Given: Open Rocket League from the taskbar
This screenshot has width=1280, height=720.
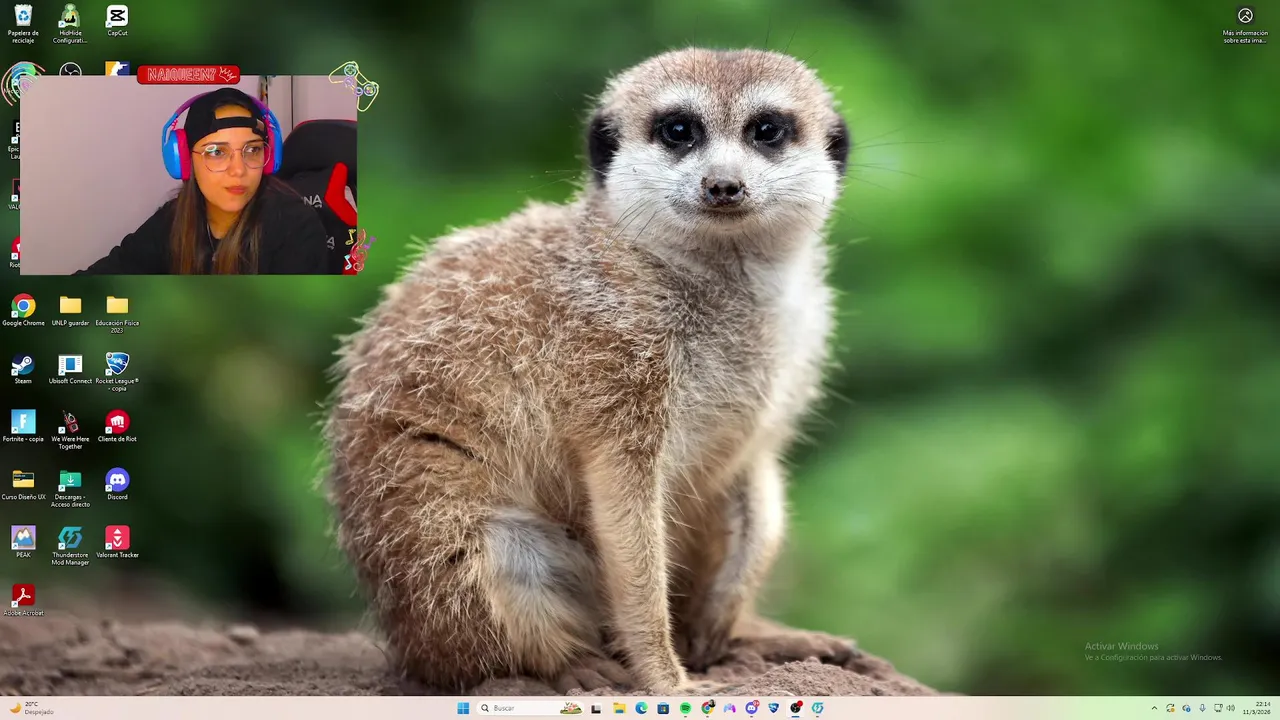Looking at the screenshot, I should point(774,708).
